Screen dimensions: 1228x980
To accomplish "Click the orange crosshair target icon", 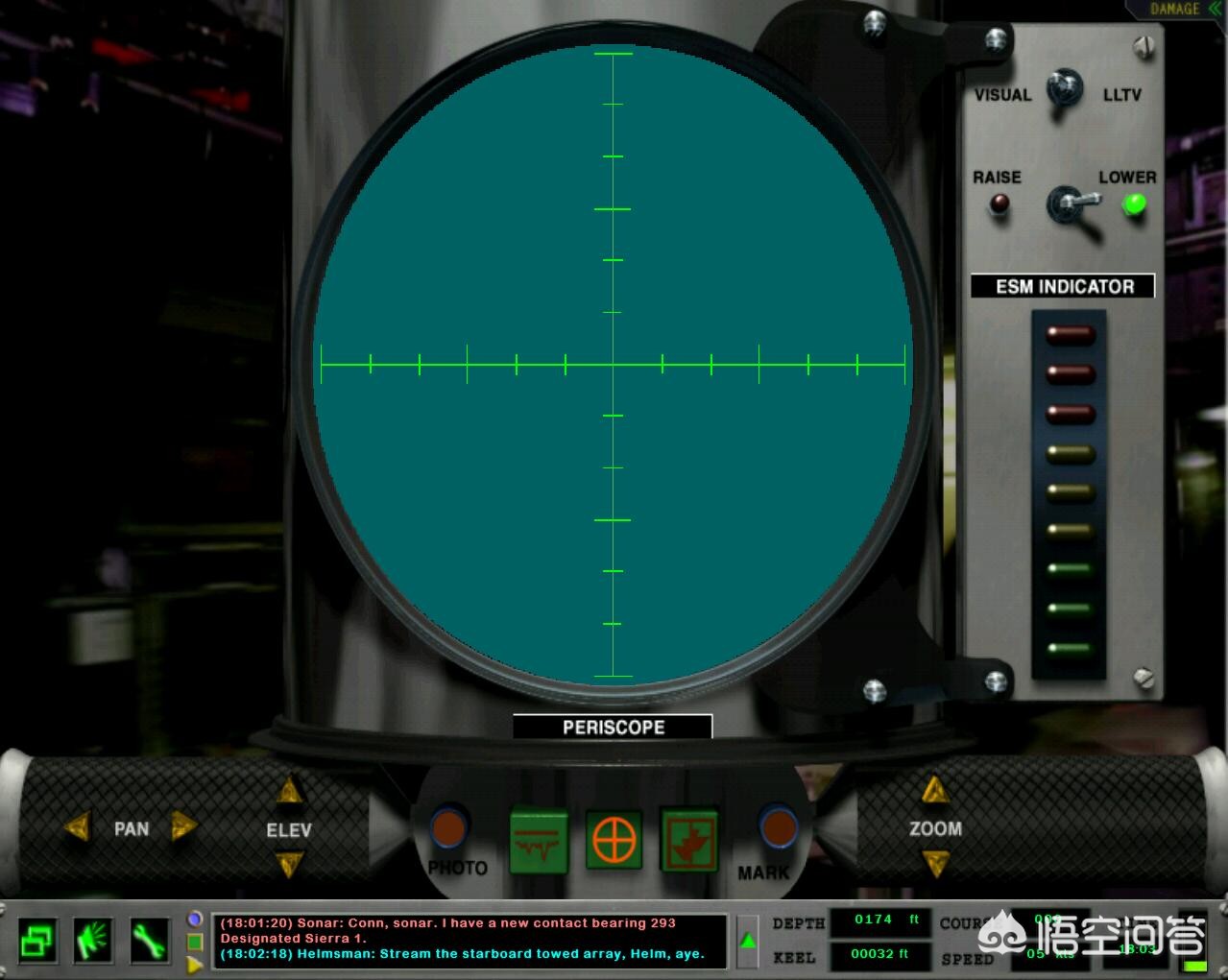I will [x=614, y=841].
